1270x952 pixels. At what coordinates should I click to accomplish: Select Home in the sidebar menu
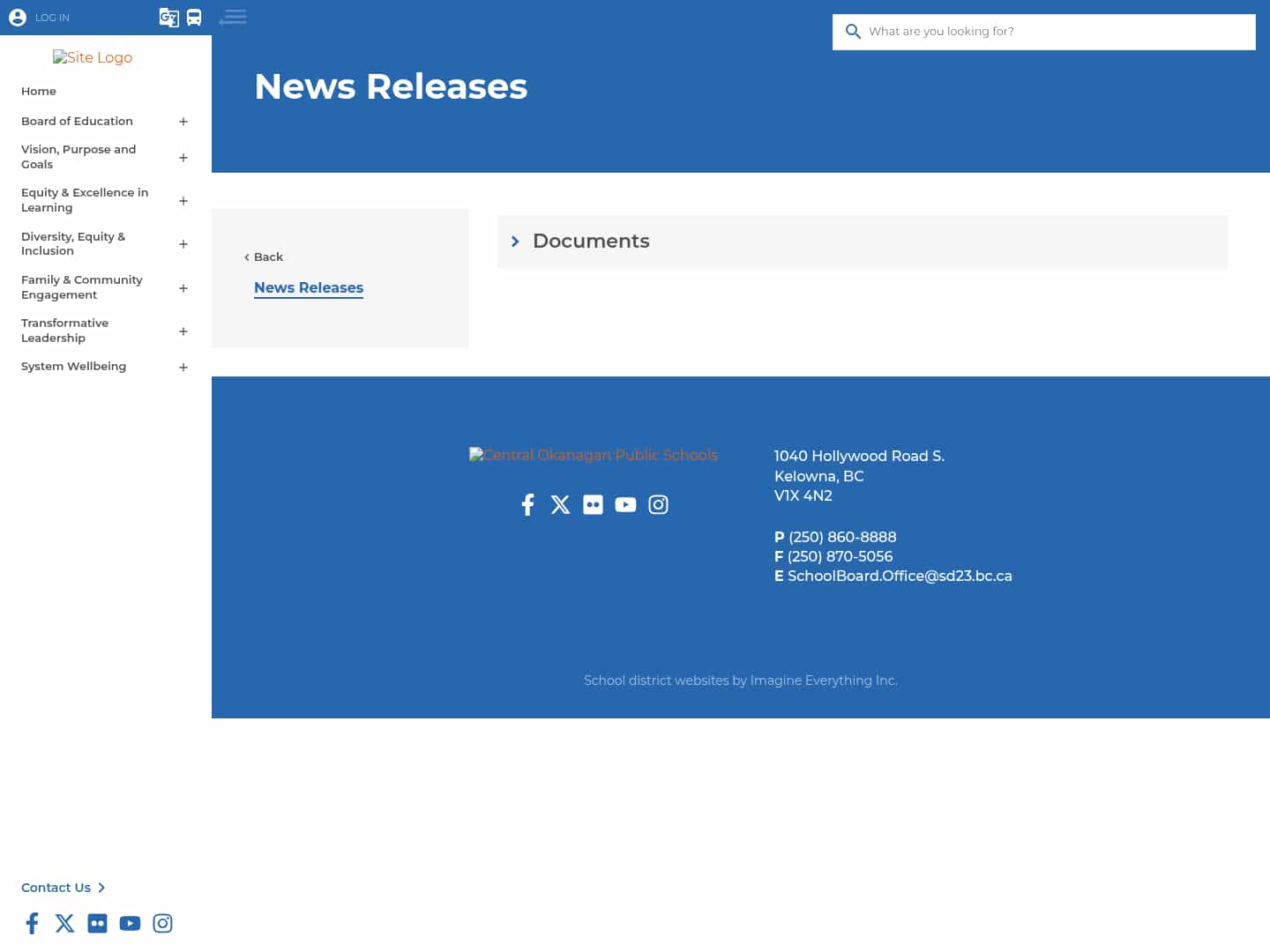point(39,91)
